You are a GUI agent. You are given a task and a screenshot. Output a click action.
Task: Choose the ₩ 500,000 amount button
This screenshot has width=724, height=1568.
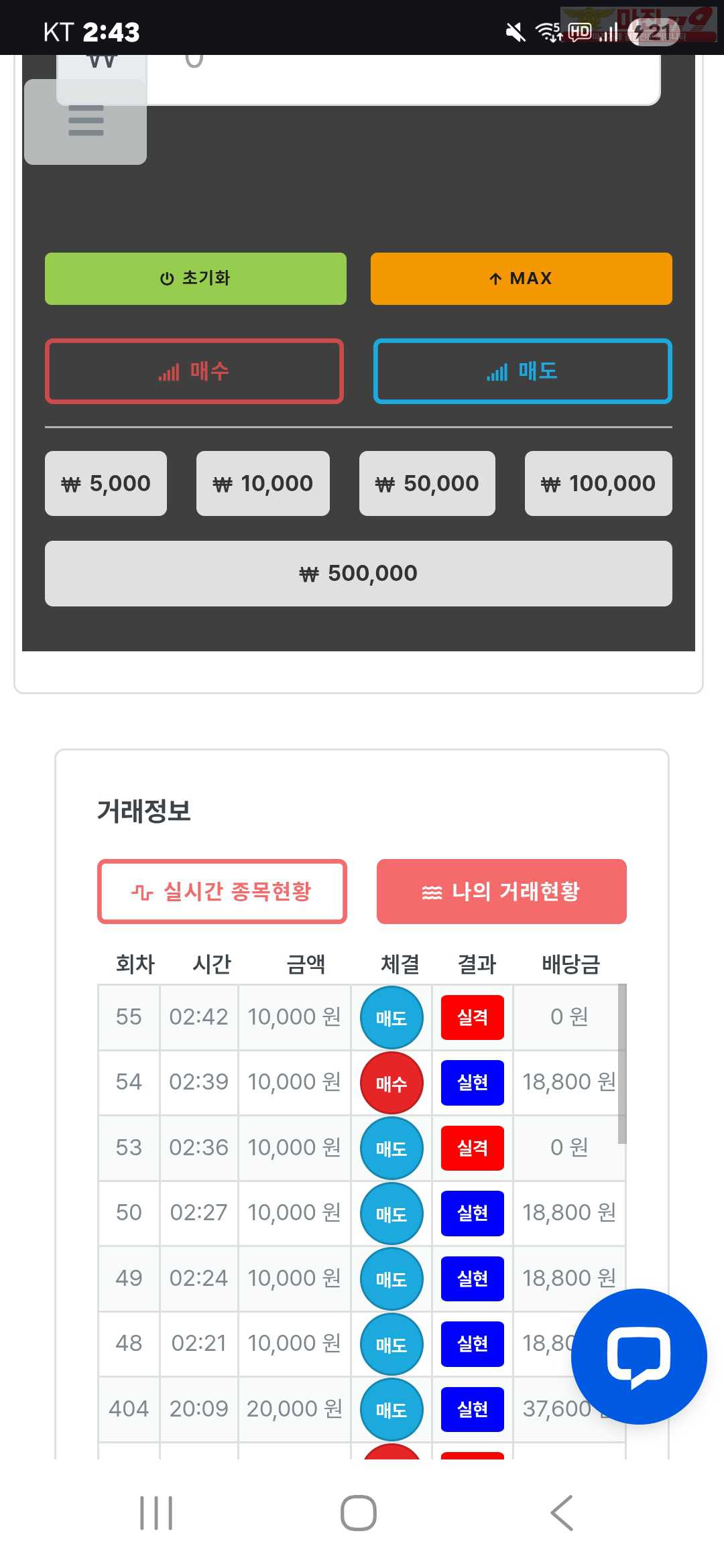point(359,574)
